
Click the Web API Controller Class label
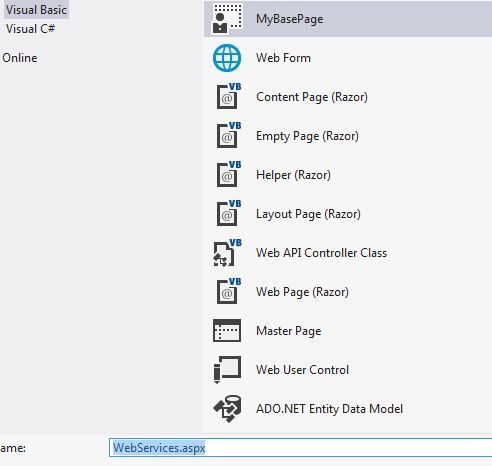321,253
